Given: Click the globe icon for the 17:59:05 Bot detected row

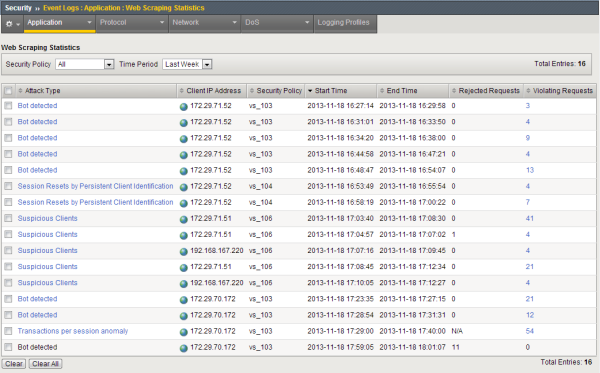Looking at the screenshot, I should click(184, 348).
